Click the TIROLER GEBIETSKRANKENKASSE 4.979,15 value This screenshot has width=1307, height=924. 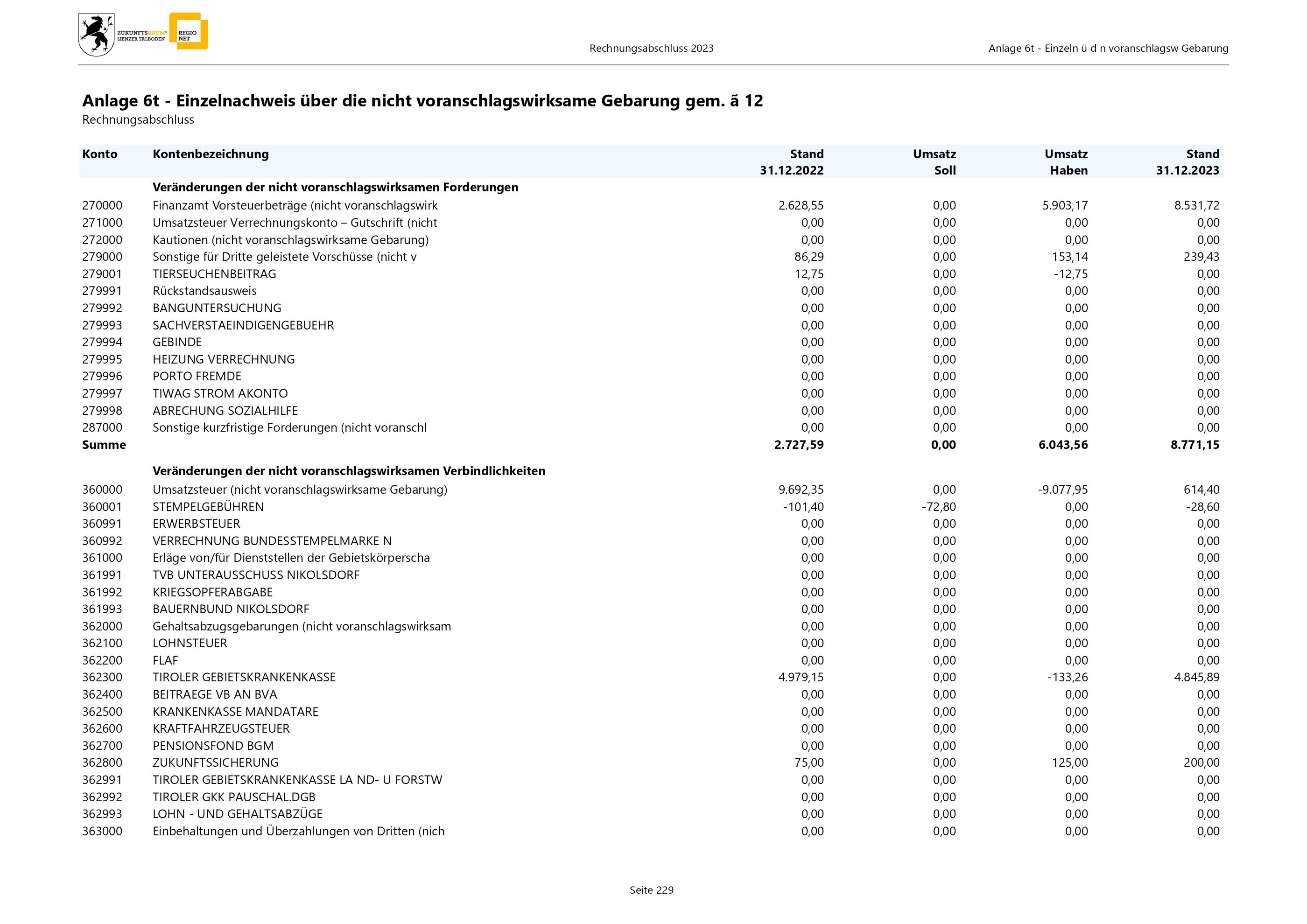click(801, 677)
